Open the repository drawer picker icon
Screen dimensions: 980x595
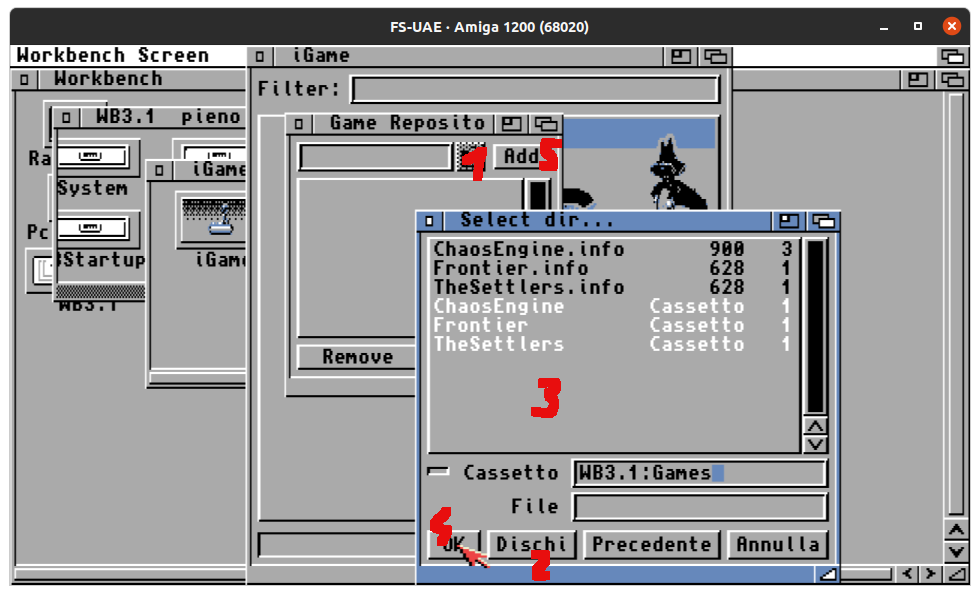[469, 157]
